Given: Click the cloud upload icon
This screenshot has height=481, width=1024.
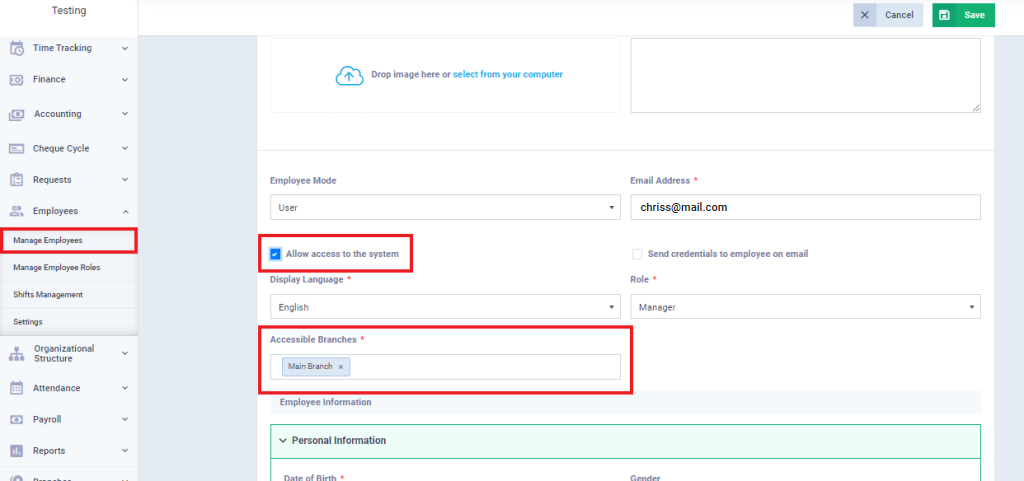Looking at the screenshot, I should tap(349, 75).
